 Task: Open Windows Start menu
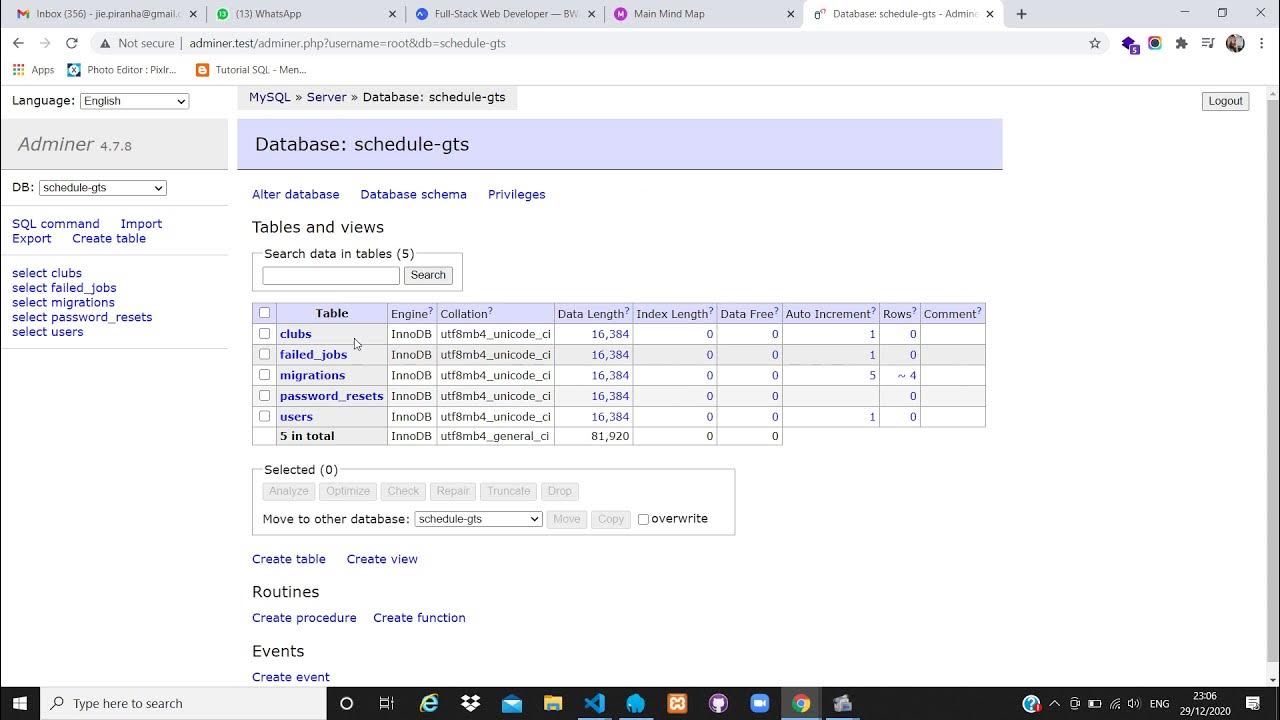coord(20,703)
